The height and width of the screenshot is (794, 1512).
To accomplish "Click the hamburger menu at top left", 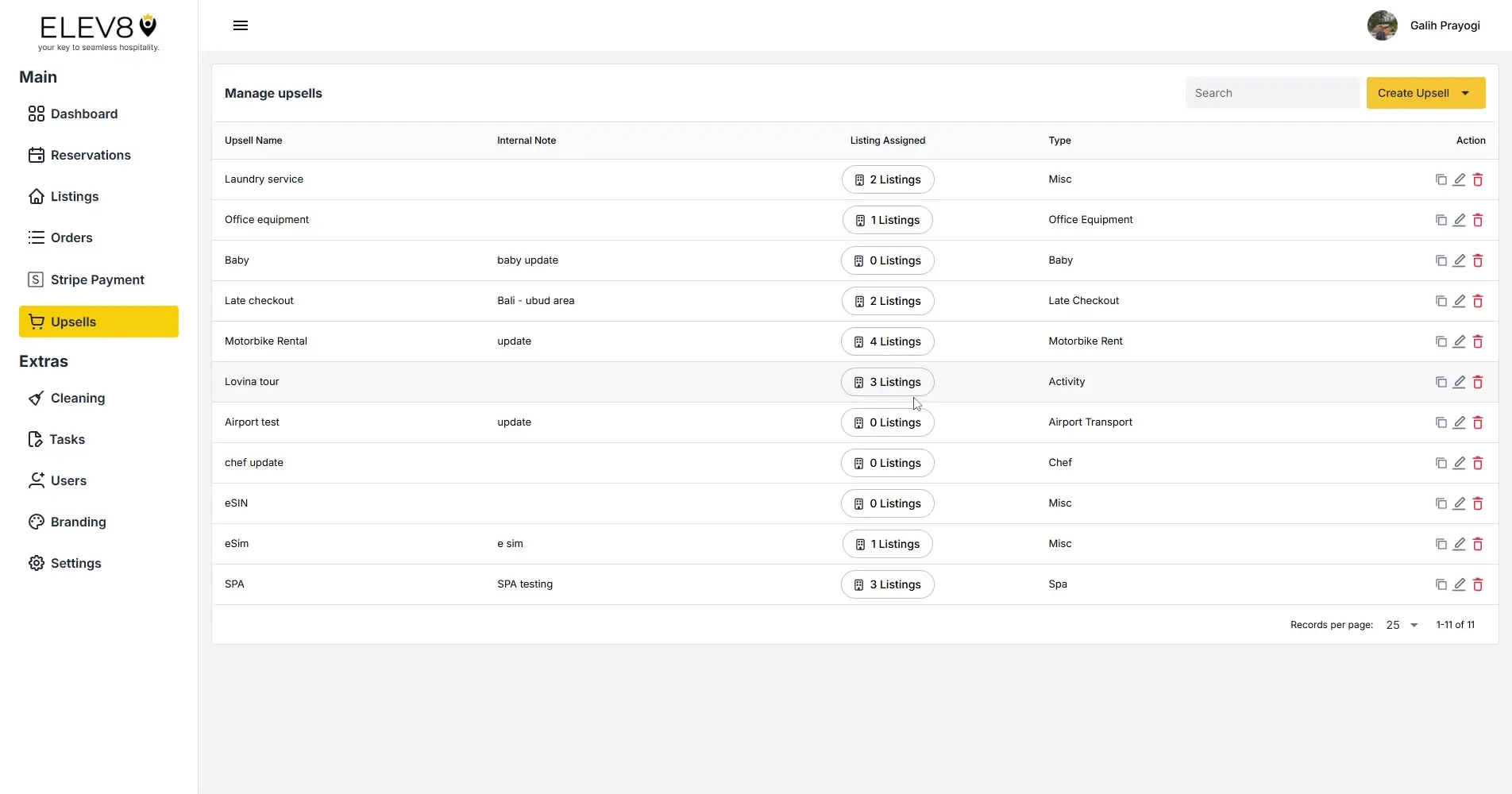I will 240,25.
